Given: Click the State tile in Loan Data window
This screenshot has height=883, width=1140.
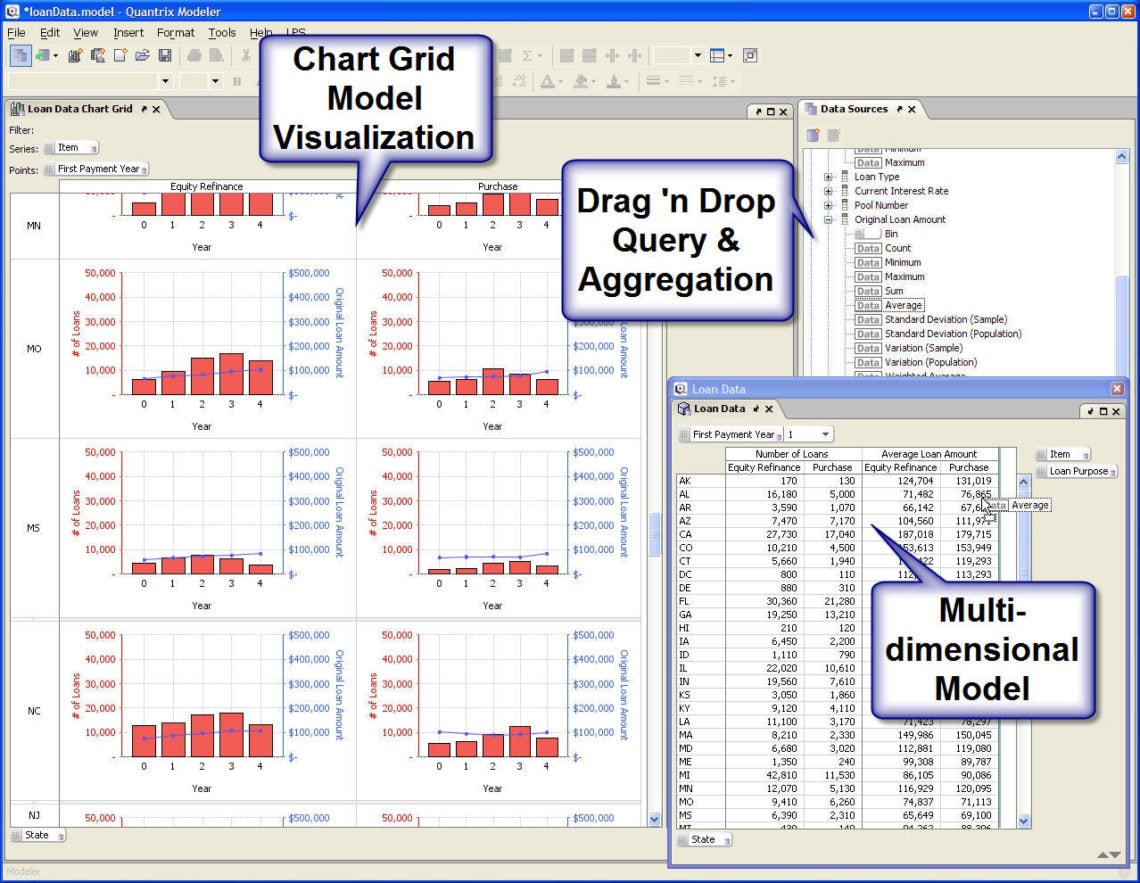Looking at the screenshot, I should click(x=703, y=840).
